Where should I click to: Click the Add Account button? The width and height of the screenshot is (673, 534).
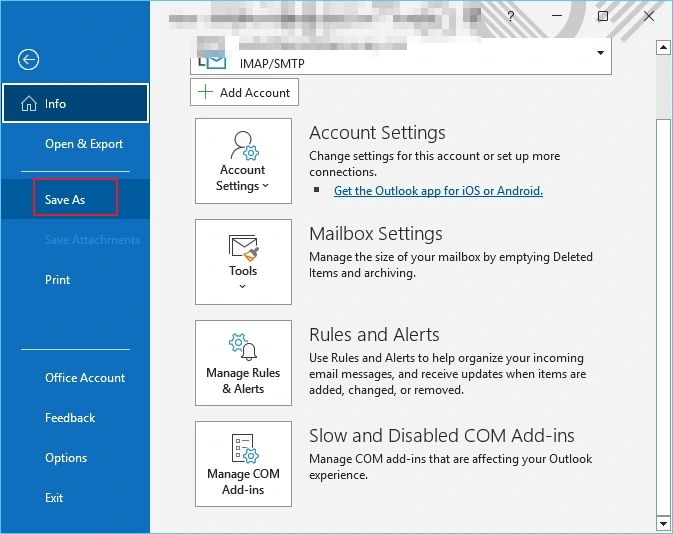(x=244, y=92)
